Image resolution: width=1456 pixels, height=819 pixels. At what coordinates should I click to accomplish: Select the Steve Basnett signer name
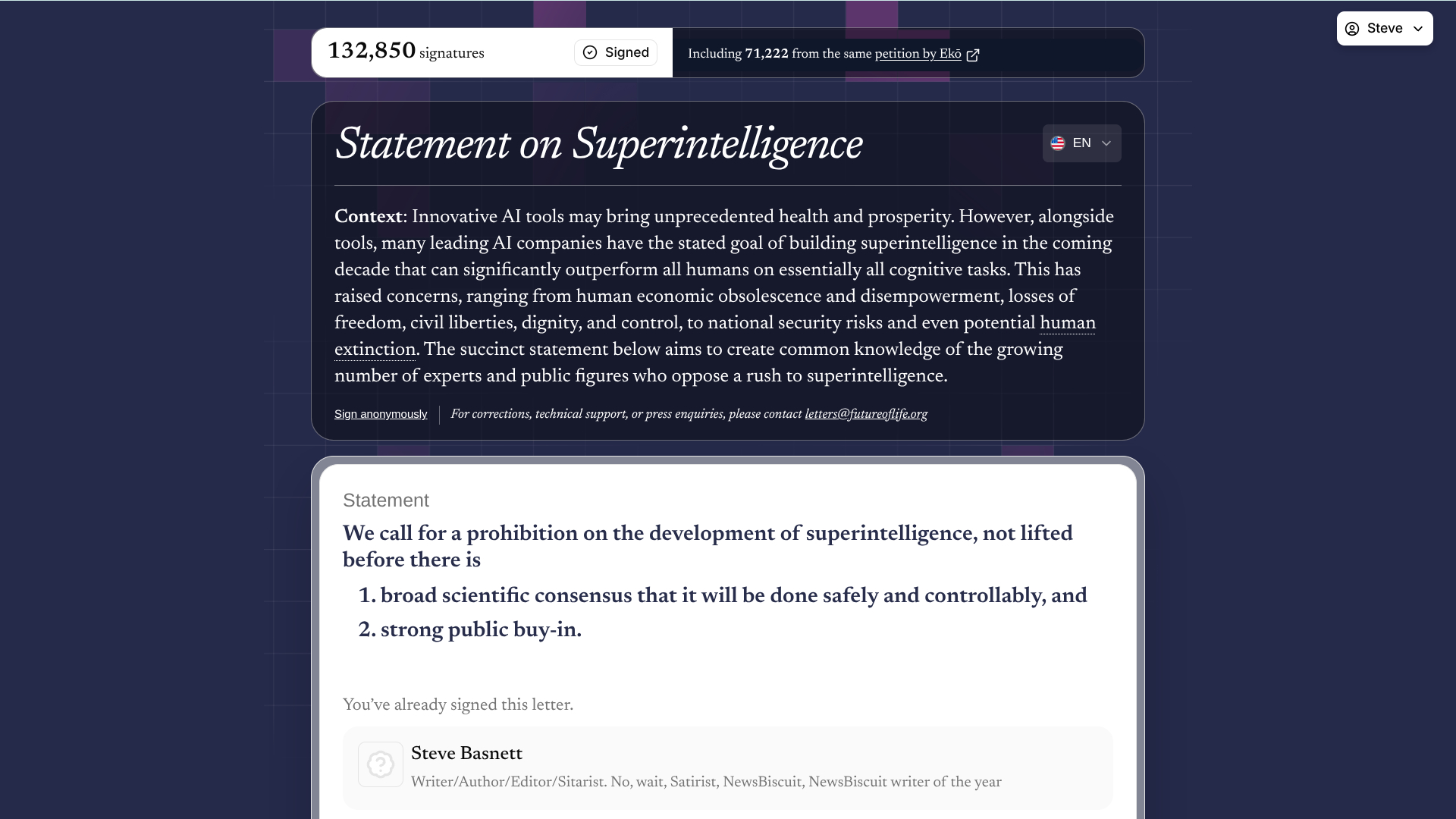(466, 754)
